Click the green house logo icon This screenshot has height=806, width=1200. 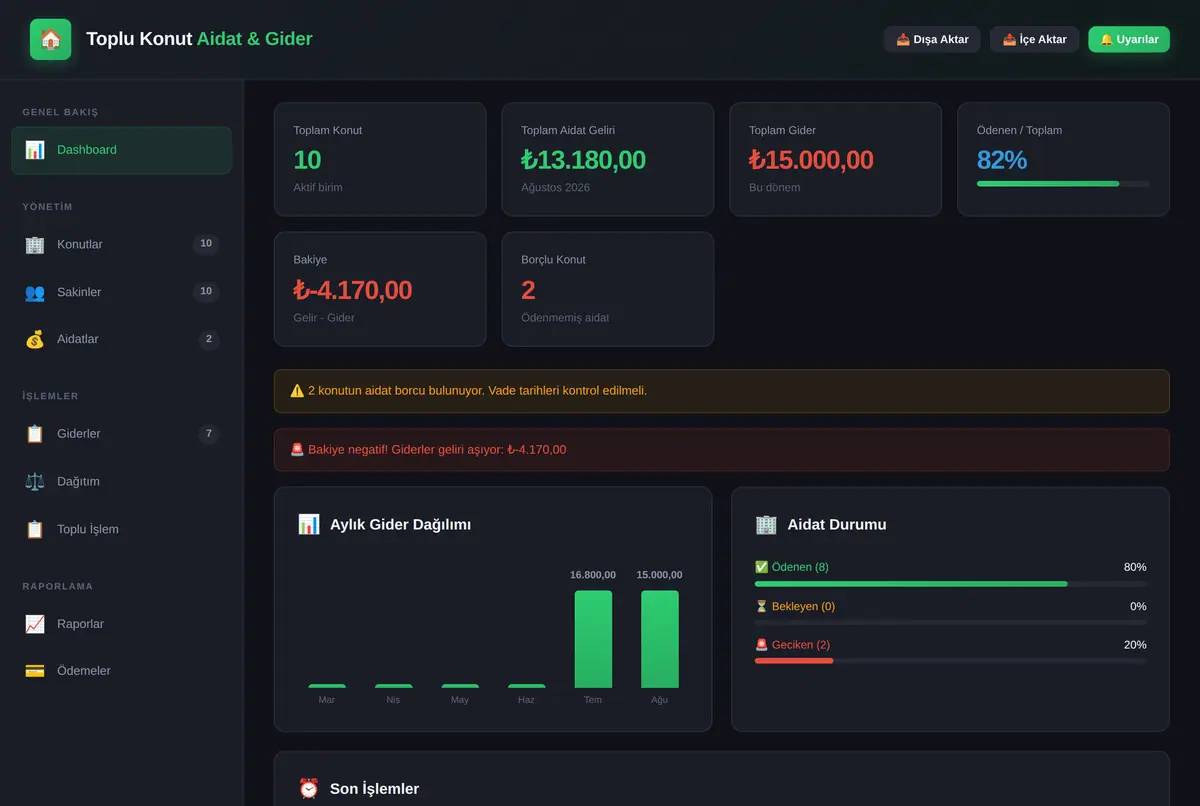[50, 39]
